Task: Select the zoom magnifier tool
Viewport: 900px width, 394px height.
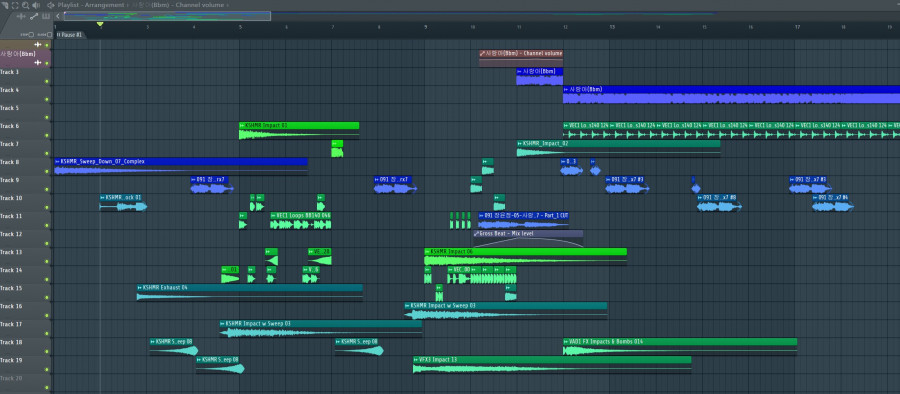Action: [x=25, y=5]
